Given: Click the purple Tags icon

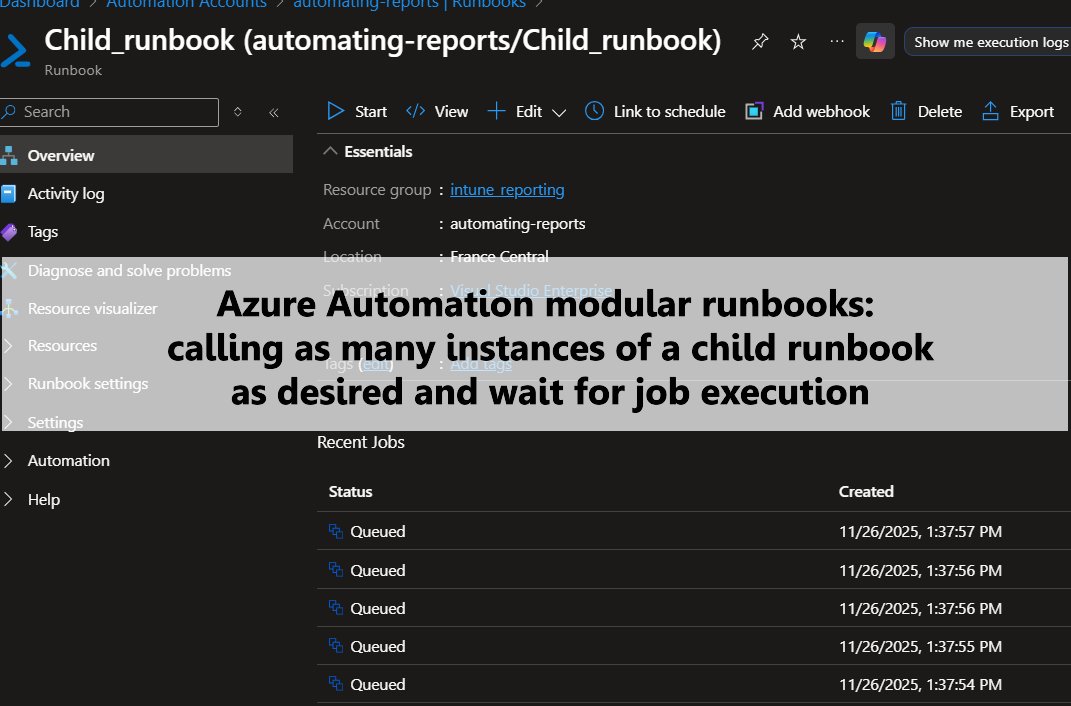Looking at the screenshot, I should [x=9, y=232].
